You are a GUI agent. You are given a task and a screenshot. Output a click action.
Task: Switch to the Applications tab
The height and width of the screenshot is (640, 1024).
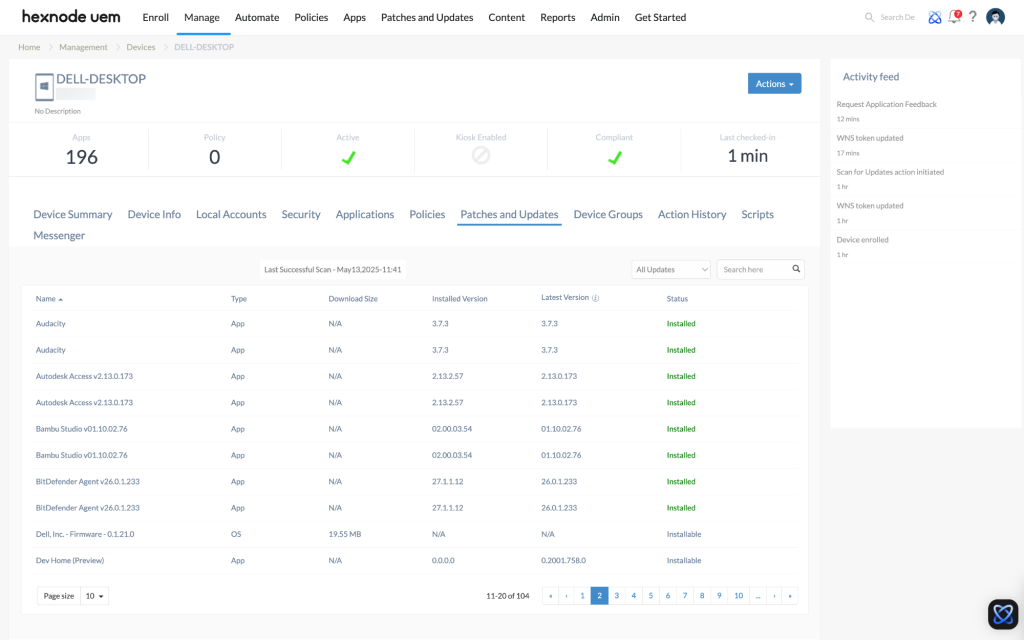[365, 214]
